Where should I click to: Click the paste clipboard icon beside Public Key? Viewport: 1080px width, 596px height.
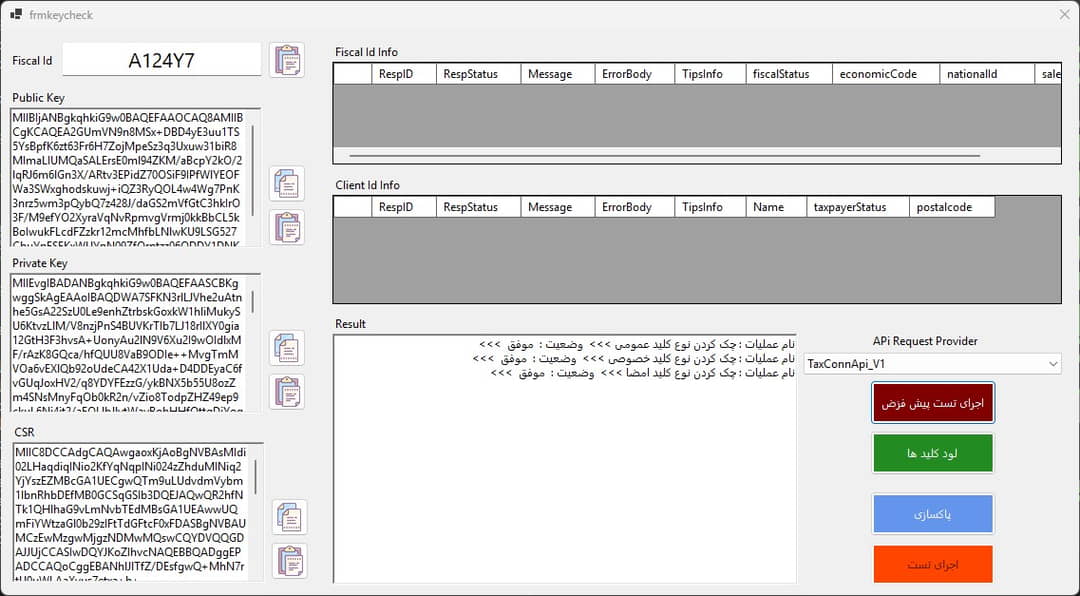tap(287, 228)
